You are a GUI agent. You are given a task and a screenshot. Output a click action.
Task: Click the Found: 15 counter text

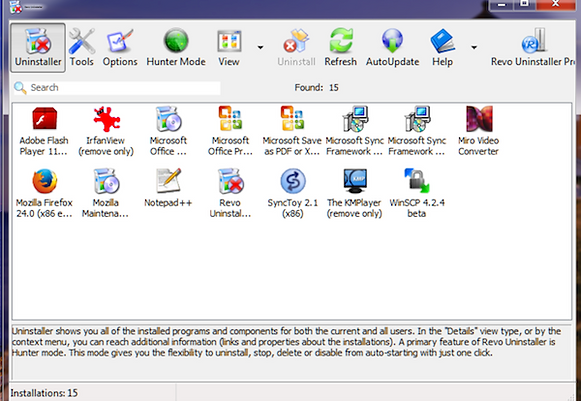click(x=317, y=88)
